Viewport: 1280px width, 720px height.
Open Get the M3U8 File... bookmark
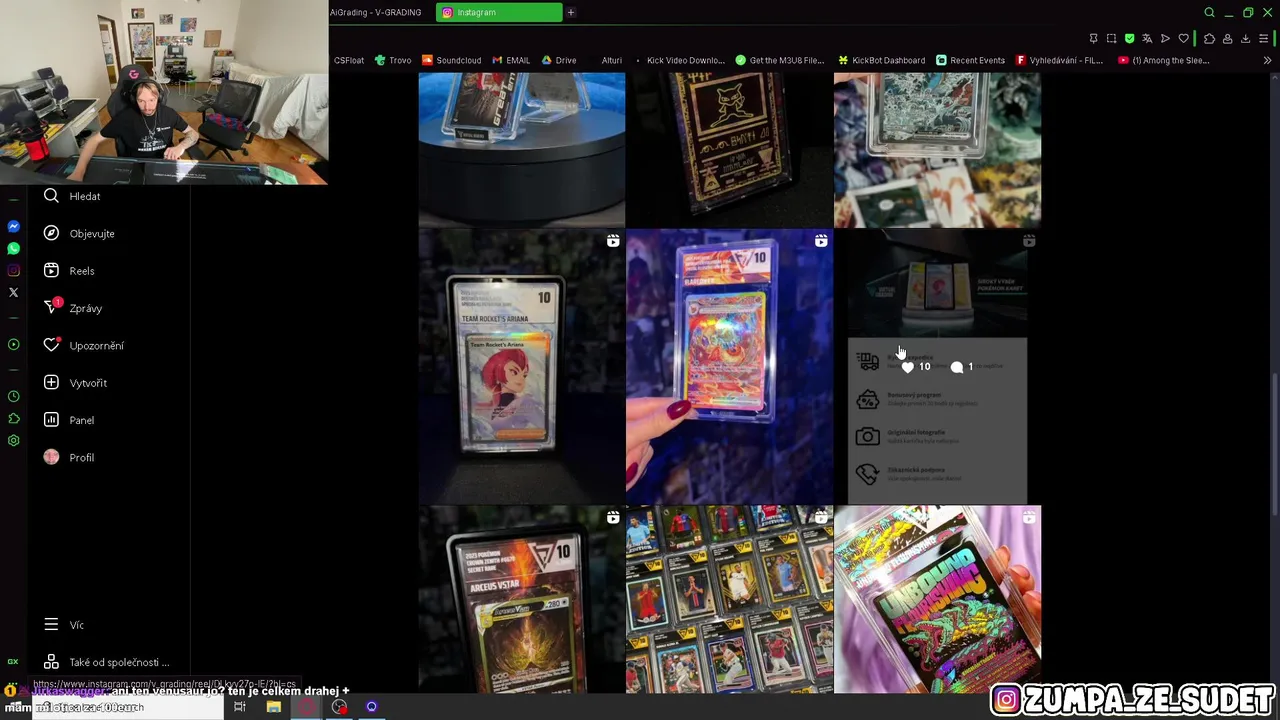tap(780, 60)
